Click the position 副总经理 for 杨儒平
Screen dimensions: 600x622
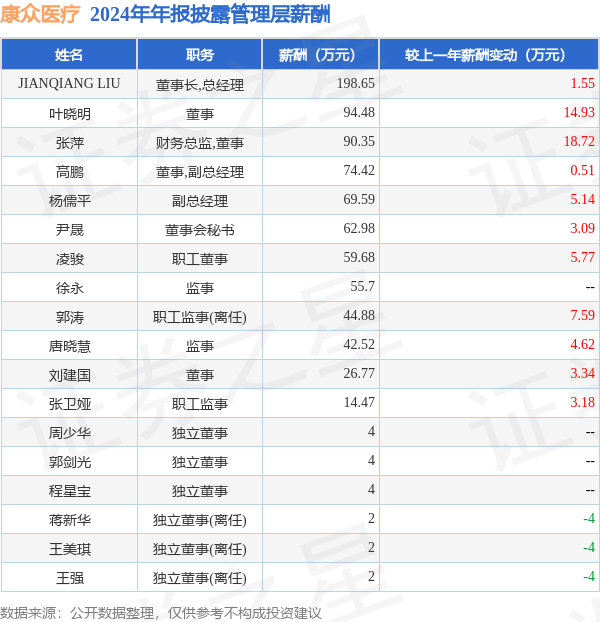[199, 201]
